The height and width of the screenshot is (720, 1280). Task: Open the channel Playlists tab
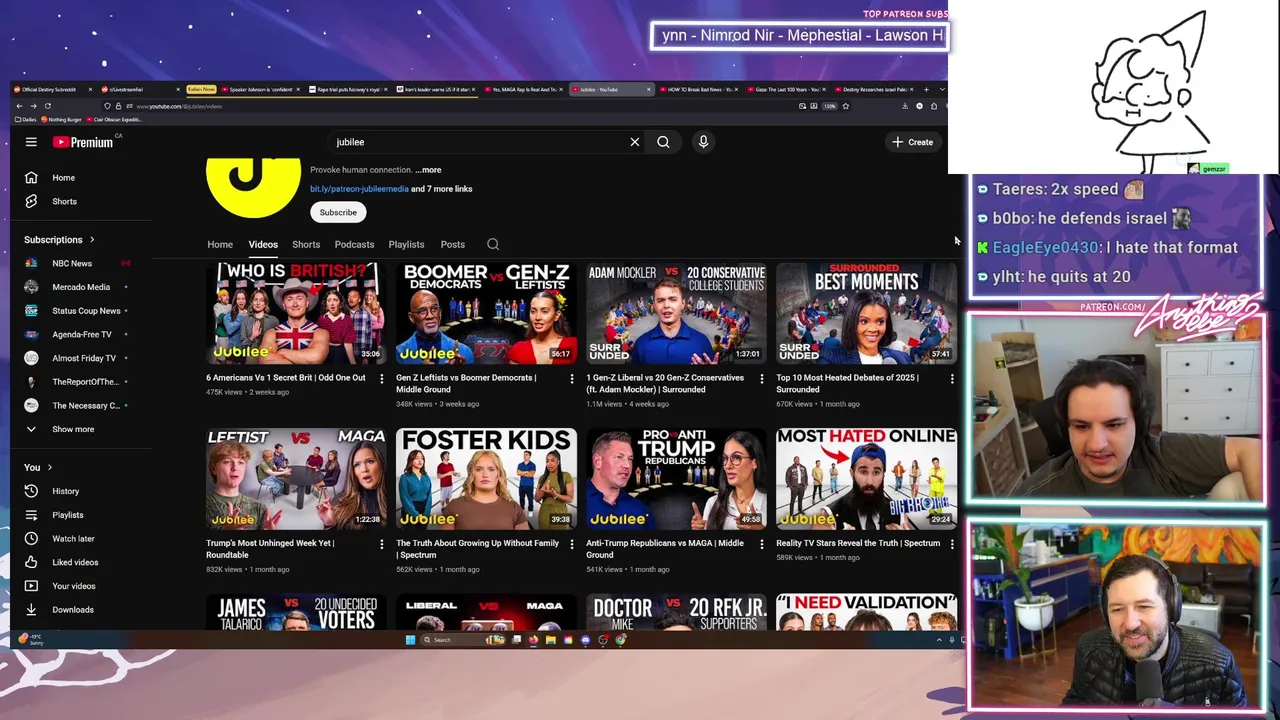(406, 244)
